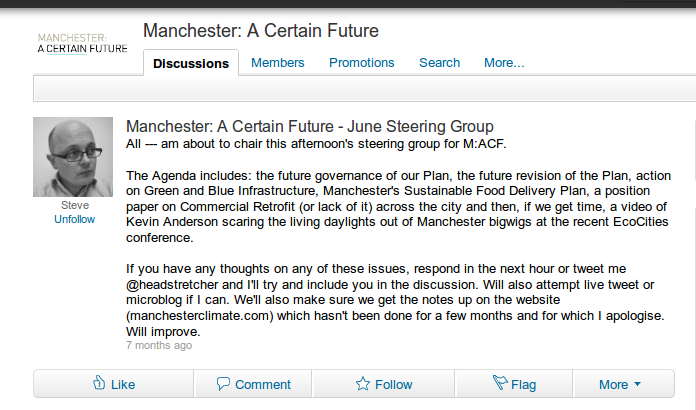
Task: Open the June Steering Group discussion title
Action: (x=310, y=126)
